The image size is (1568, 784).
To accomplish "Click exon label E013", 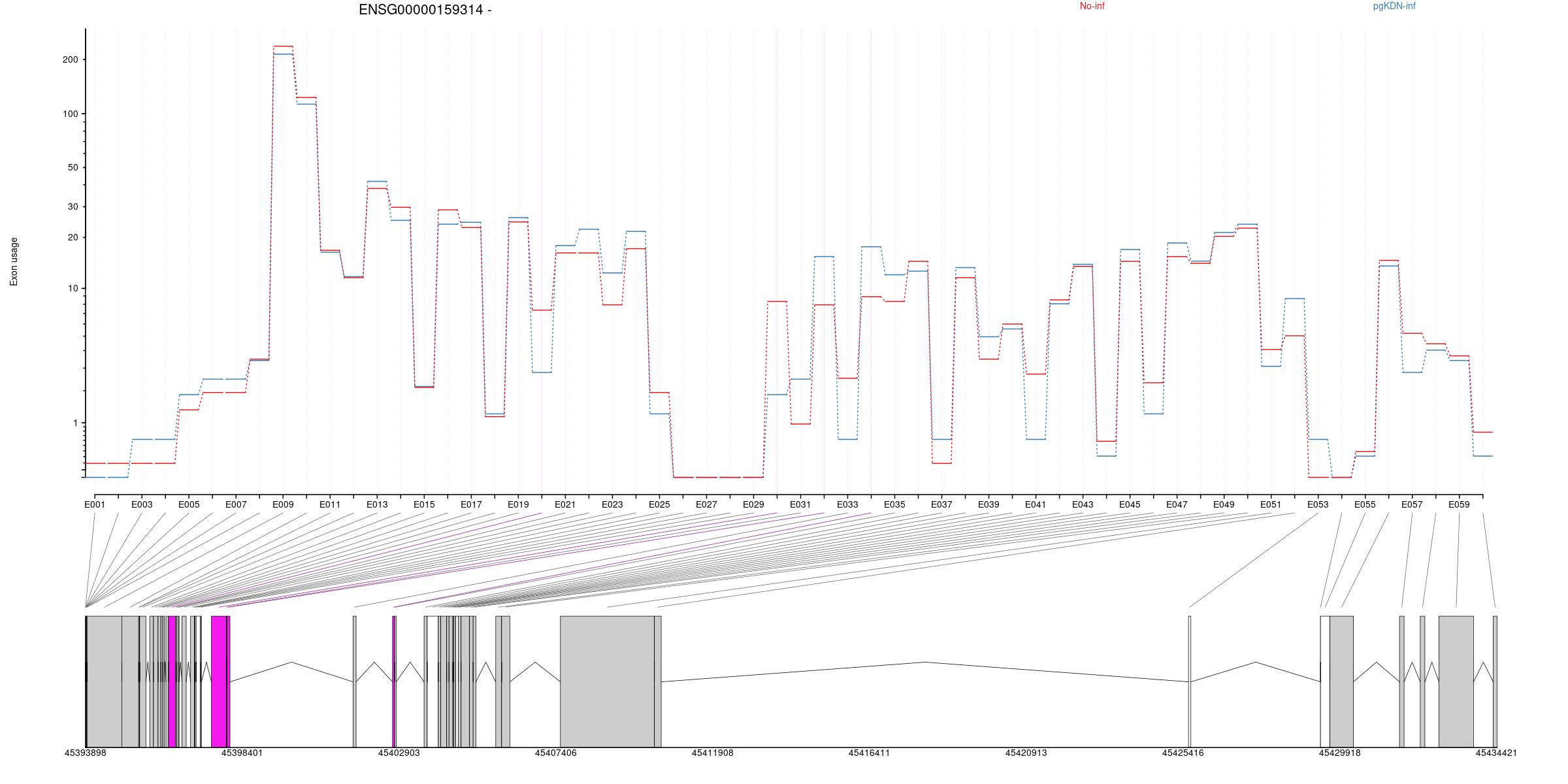I will 377,504.
